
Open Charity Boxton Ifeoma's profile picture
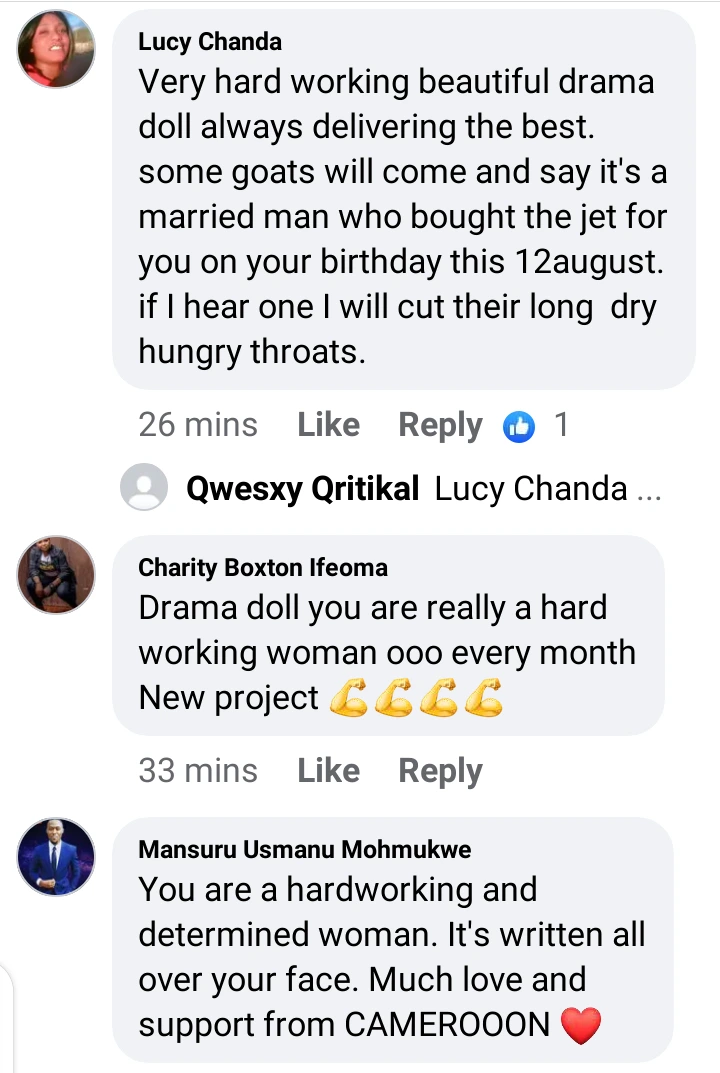point(57,574)
